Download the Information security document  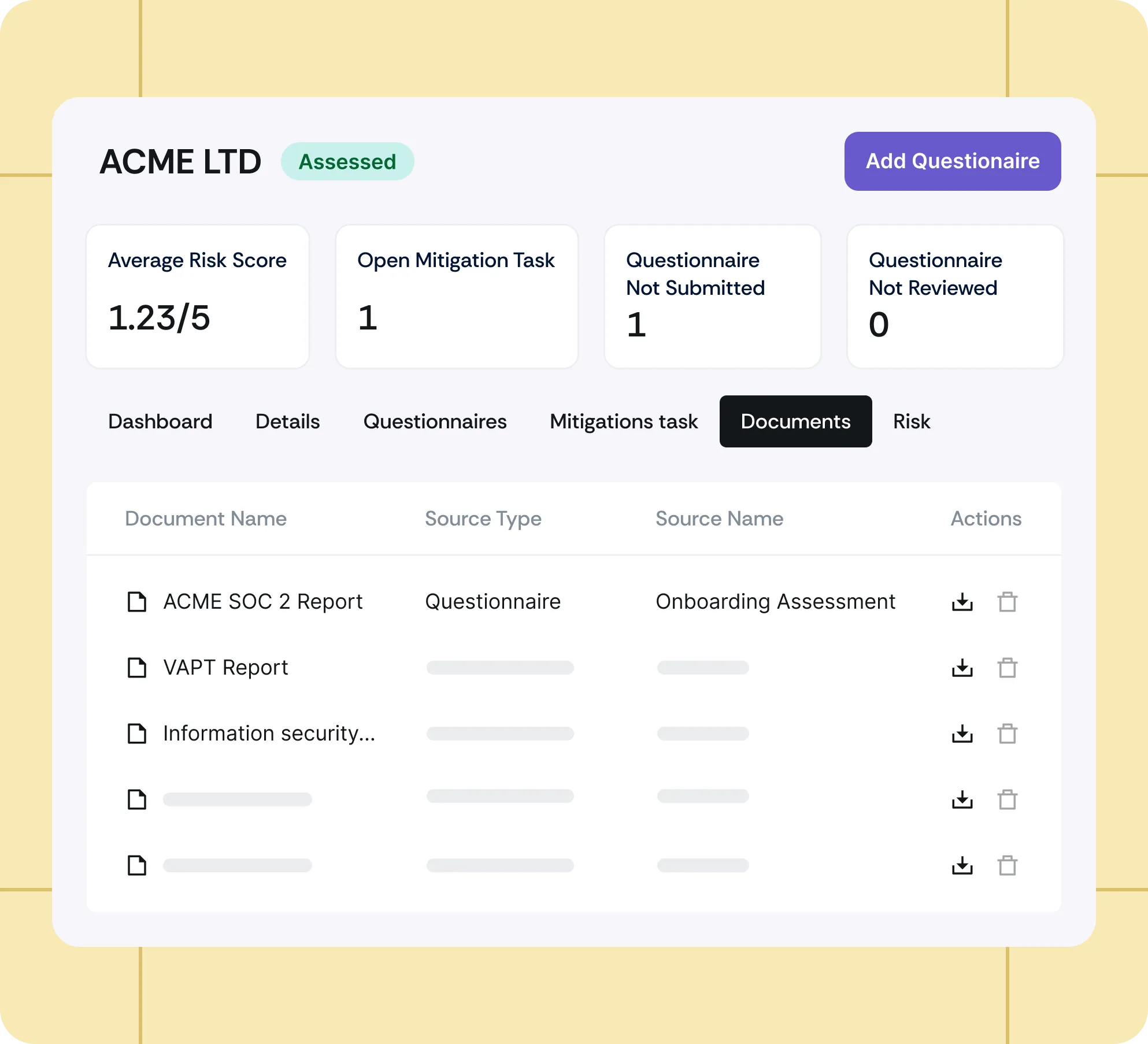coord(962,734)
